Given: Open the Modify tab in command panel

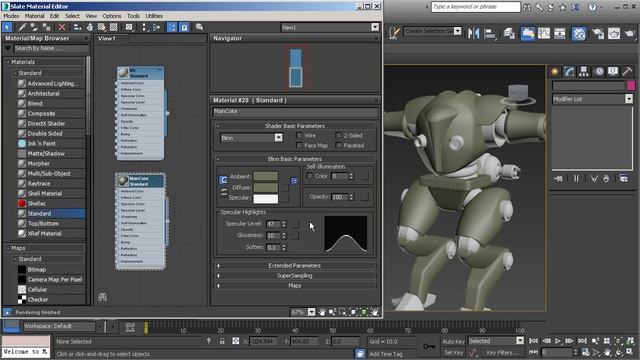Looking at the screenshot, I should coord(569,71).
